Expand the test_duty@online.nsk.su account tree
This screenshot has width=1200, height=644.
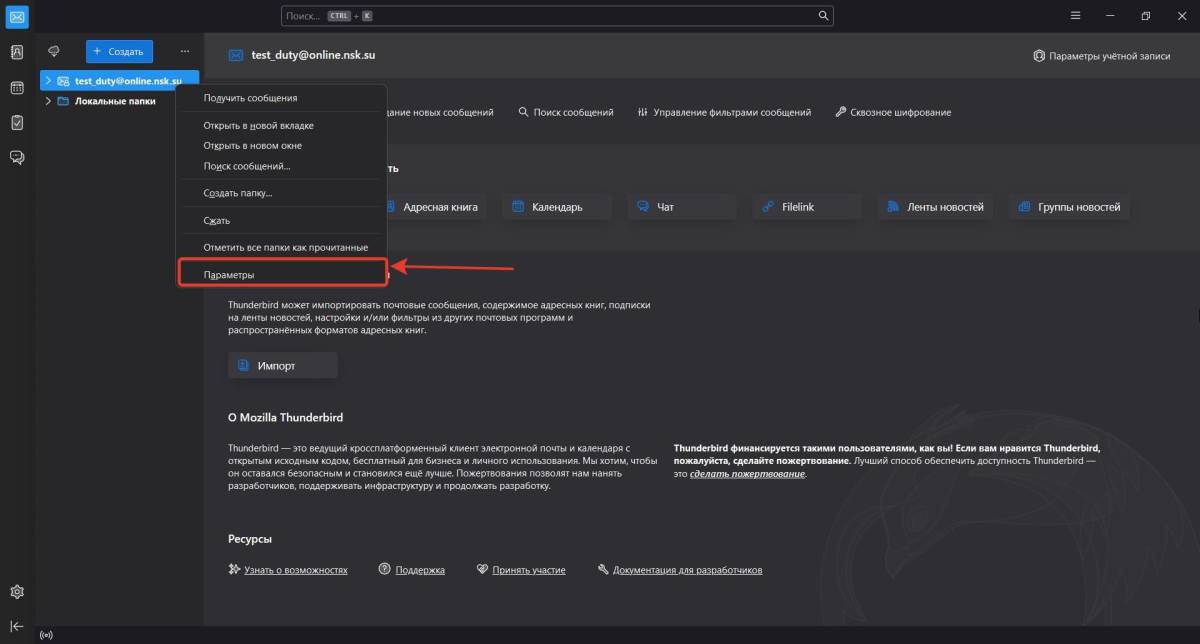[48, 80]
